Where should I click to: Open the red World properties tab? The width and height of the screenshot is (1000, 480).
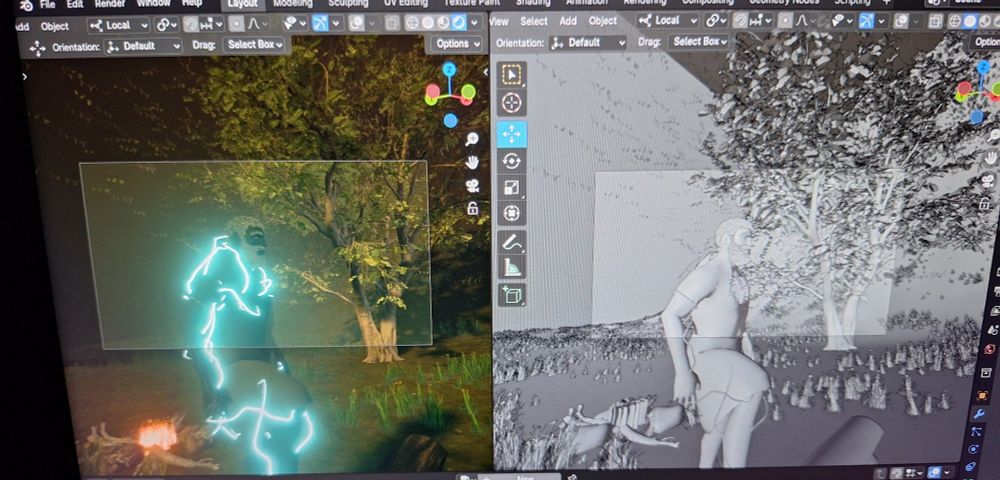tap(989, 349)
